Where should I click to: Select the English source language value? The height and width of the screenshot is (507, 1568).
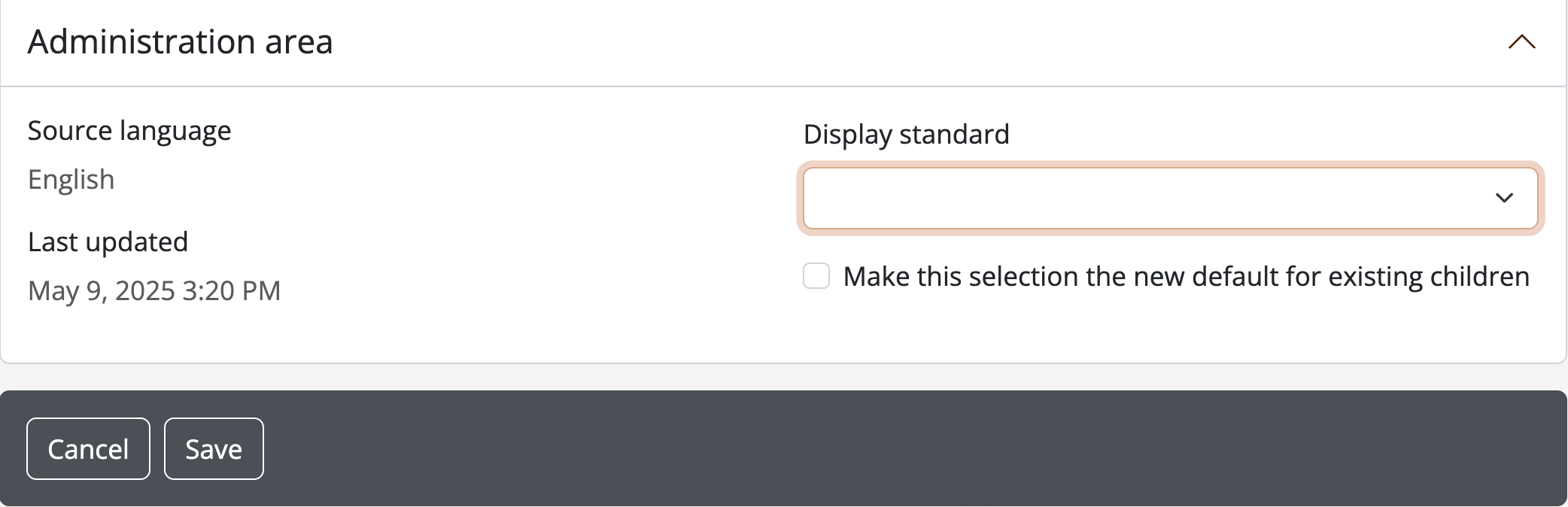coord(71,180)
